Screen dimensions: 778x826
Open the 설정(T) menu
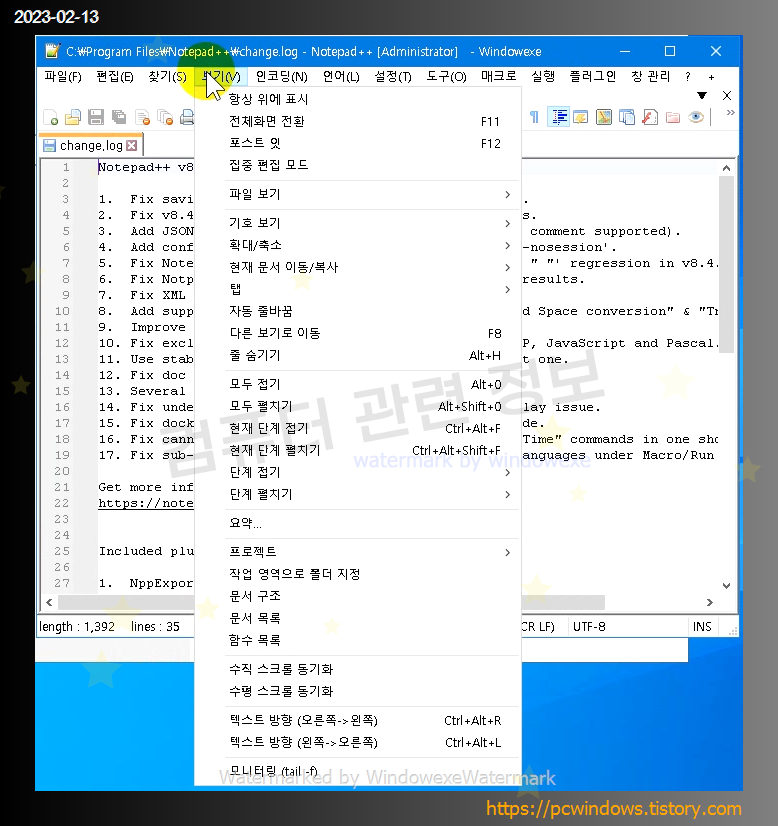(392, 77)
